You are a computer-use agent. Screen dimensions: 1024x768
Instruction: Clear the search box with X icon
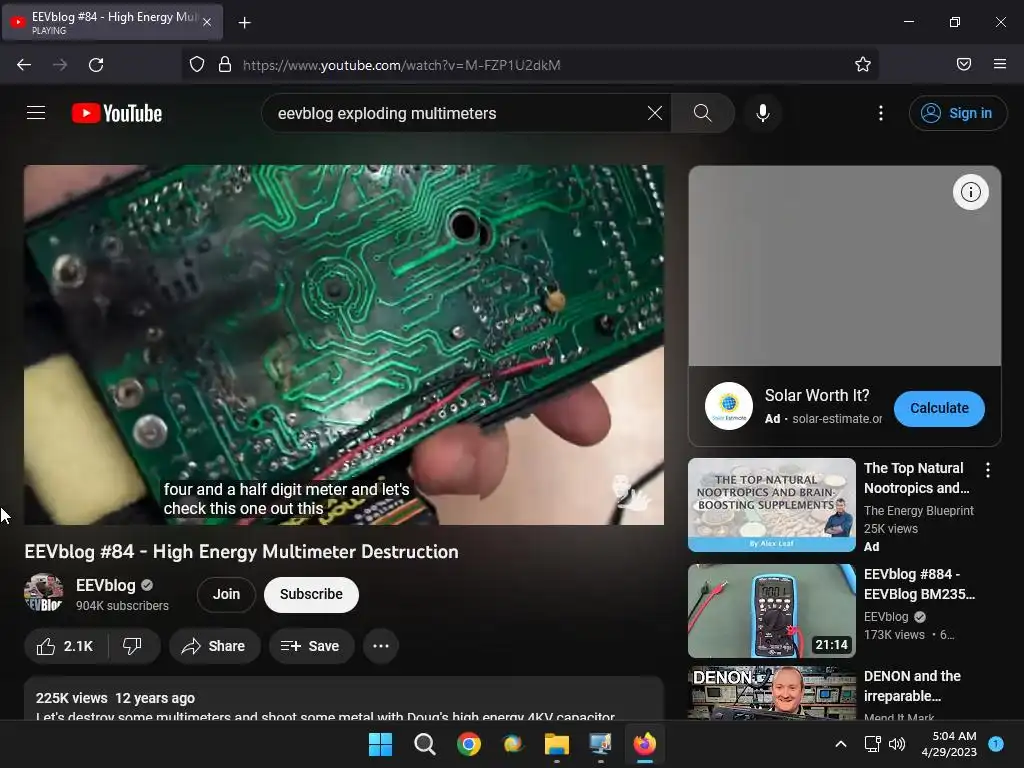coord(654,113)
